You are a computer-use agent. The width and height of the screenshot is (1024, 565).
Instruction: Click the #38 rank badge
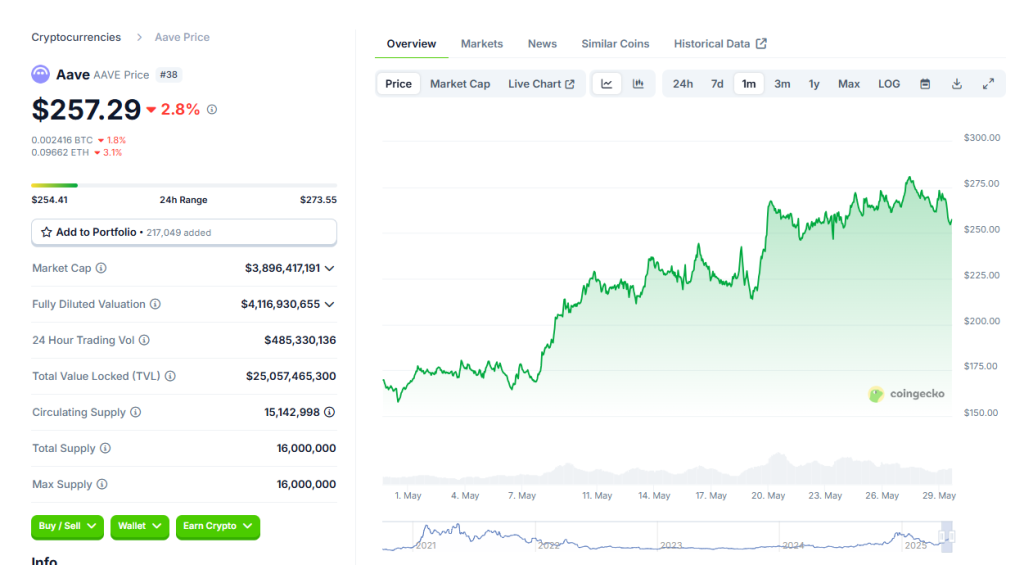pyautogui.click(x=168, y=74)
